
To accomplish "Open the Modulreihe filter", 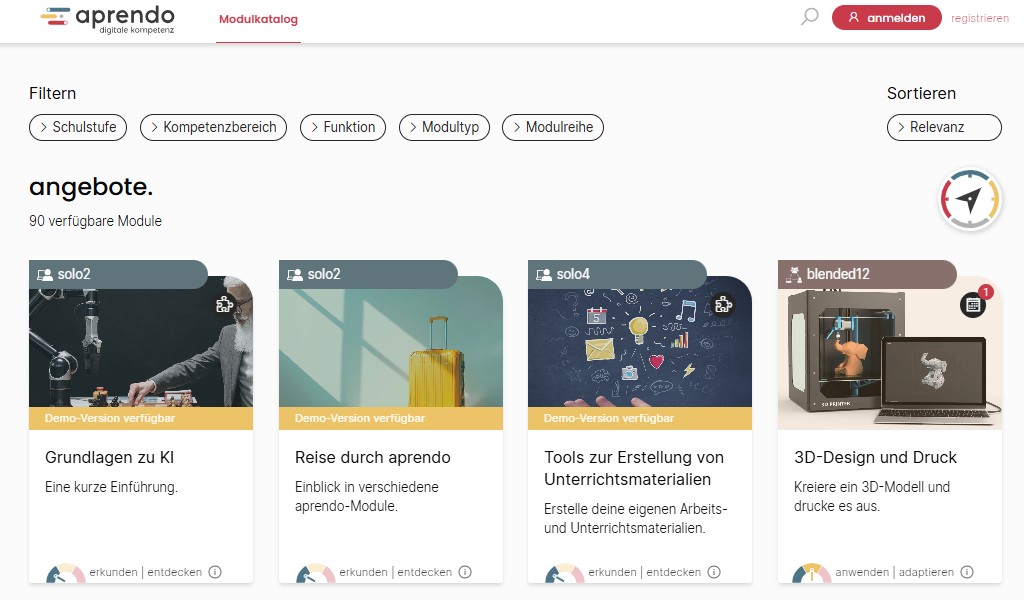I will point(552,127).
